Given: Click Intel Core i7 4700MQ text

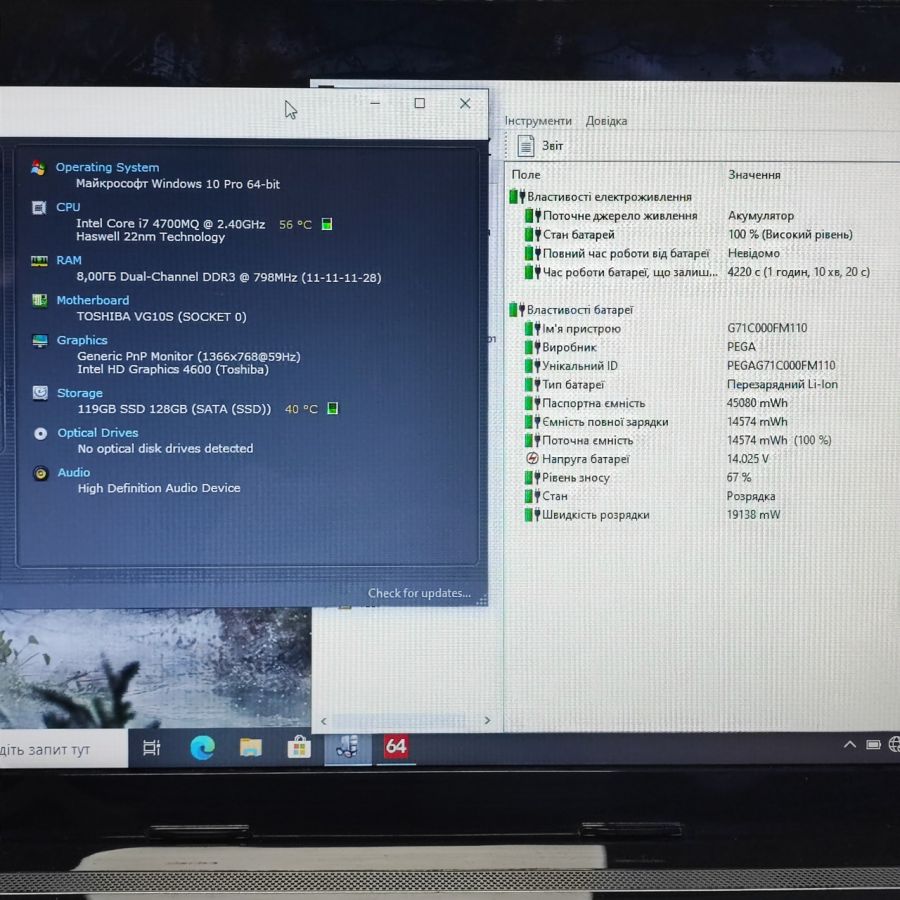Looking at the screenshot, I should [x=170, y=224].
